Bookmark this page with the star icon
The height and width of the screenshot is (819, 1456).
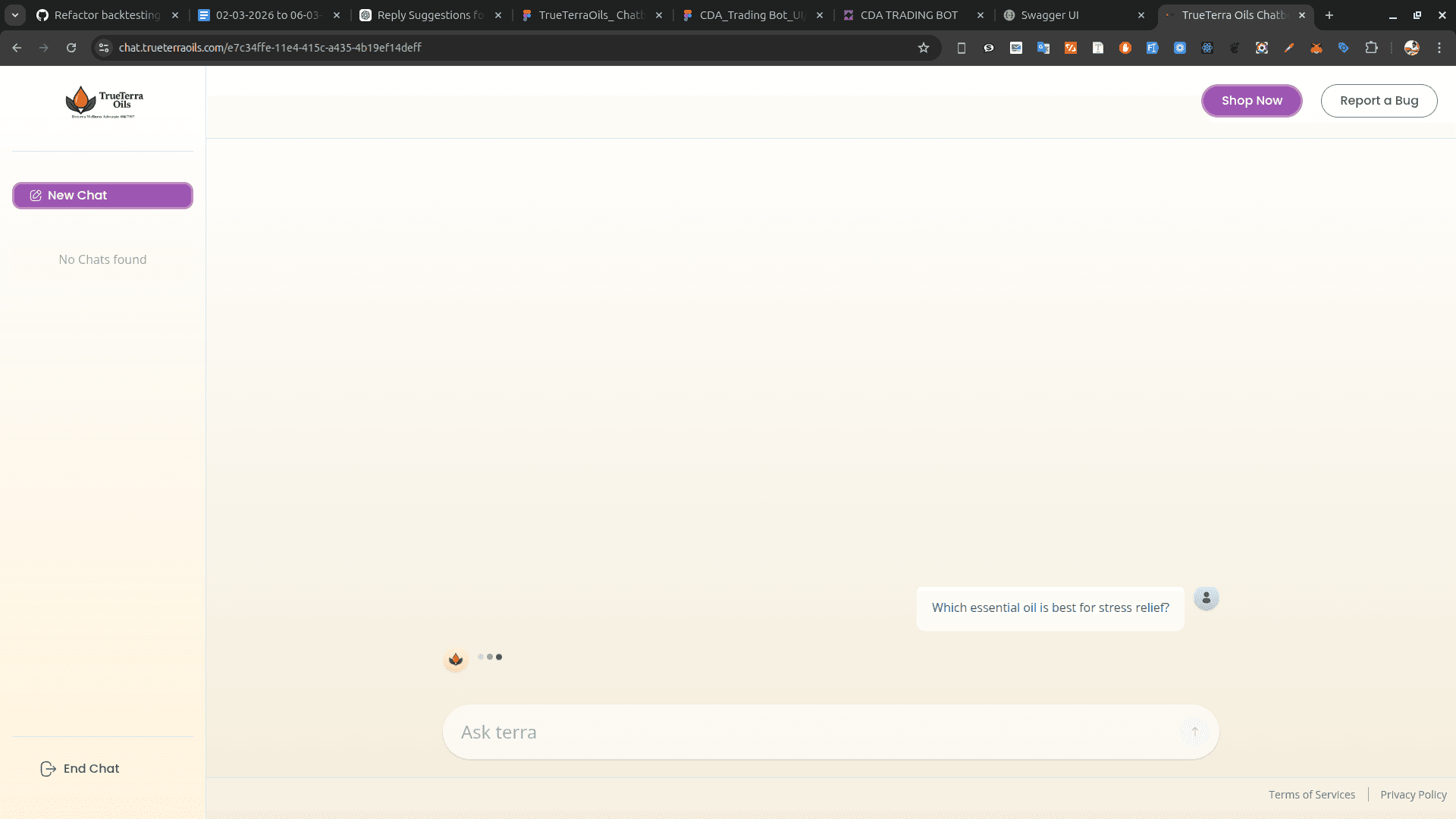[923, 48]
